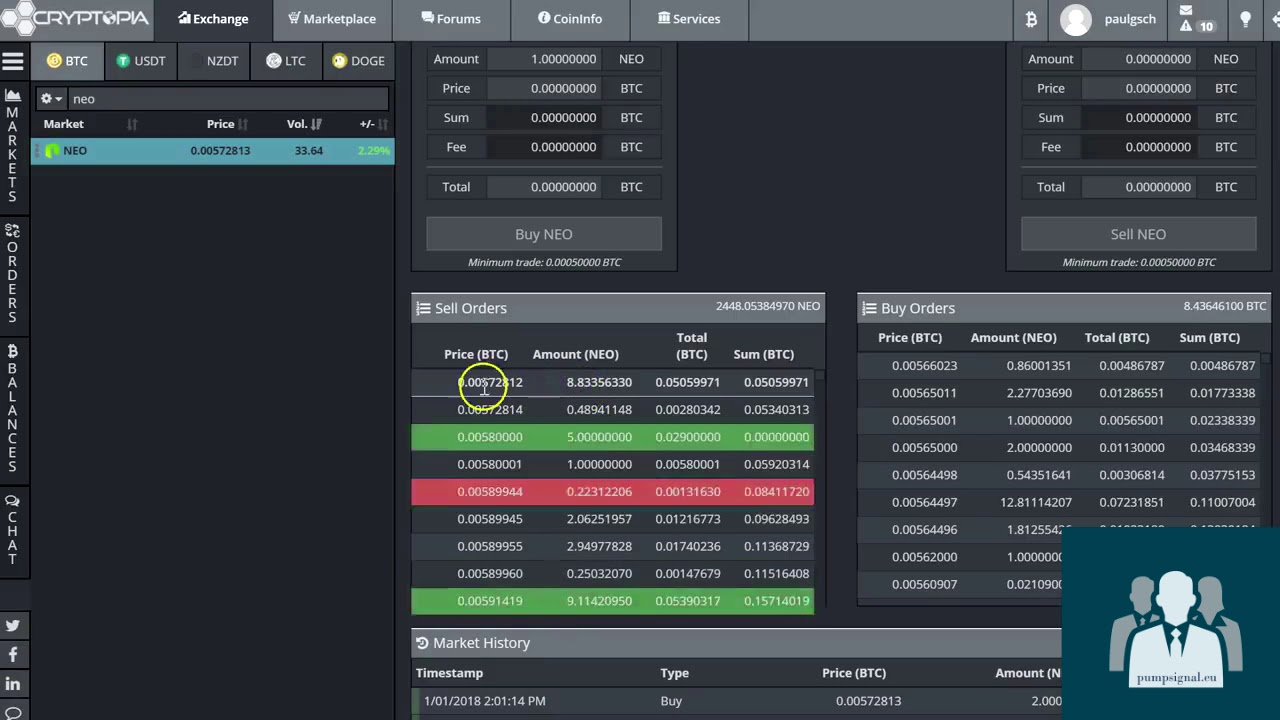Image resolution: width=1280 pixels, height=720 pixels.
Task: Open the market filter gear dropdown
Action: 51,99
